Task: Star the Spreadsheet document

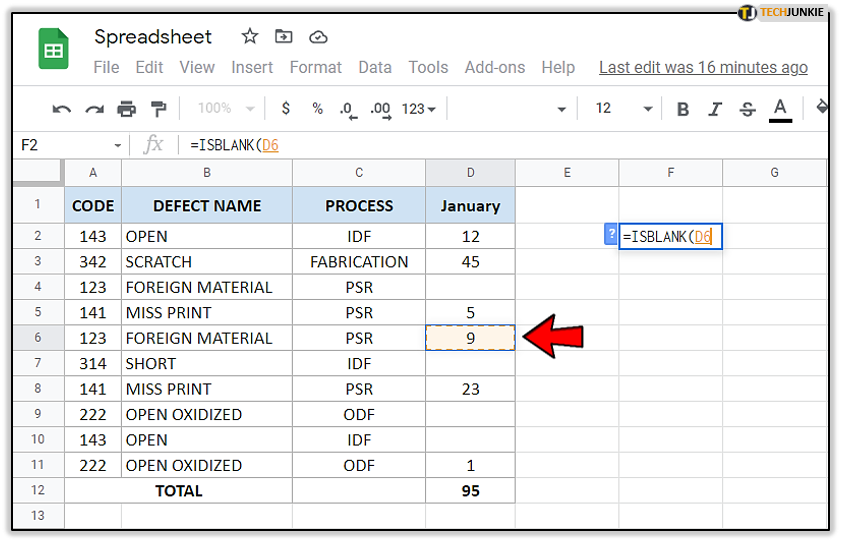Action: click(249, 36)
